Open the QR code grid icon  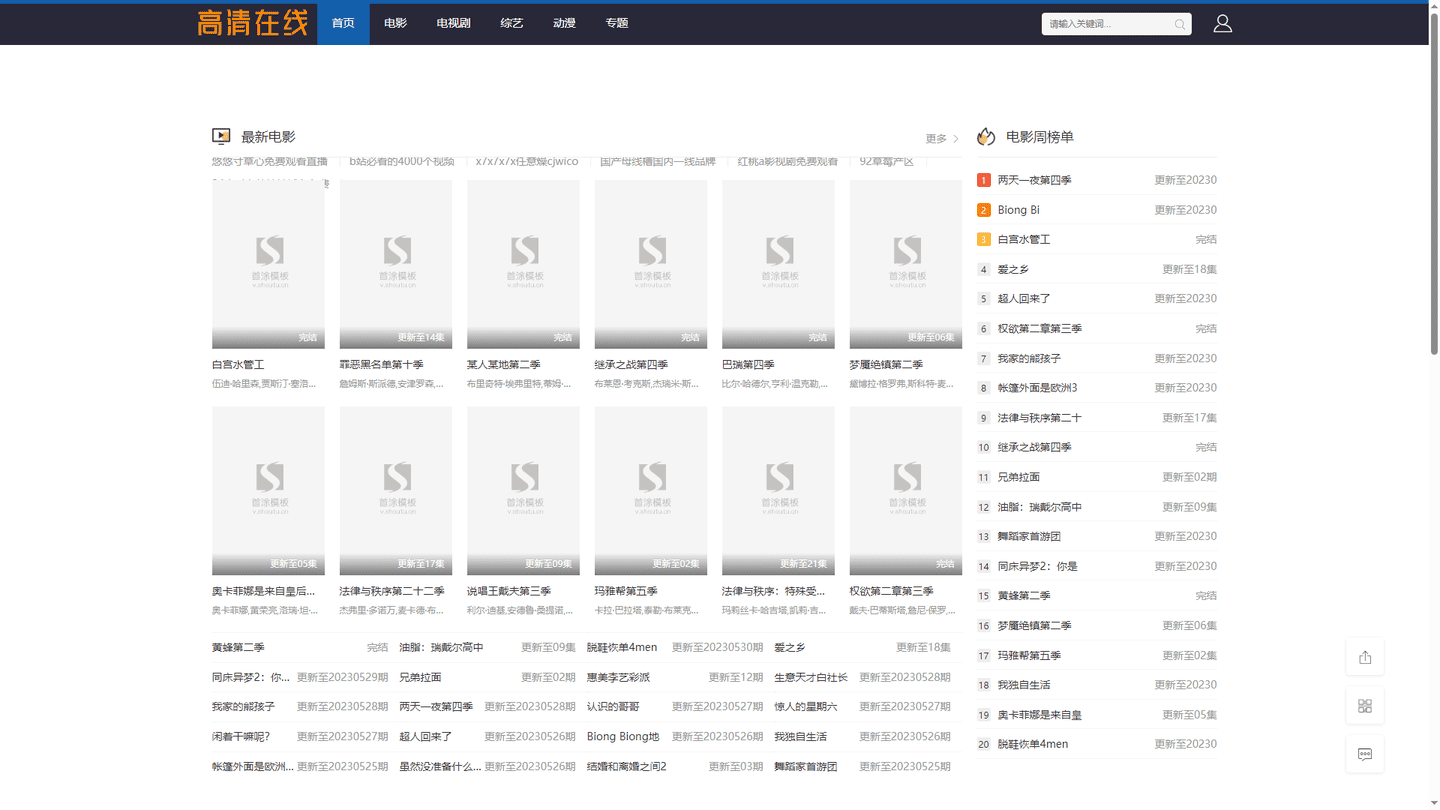click(1365, 706)
